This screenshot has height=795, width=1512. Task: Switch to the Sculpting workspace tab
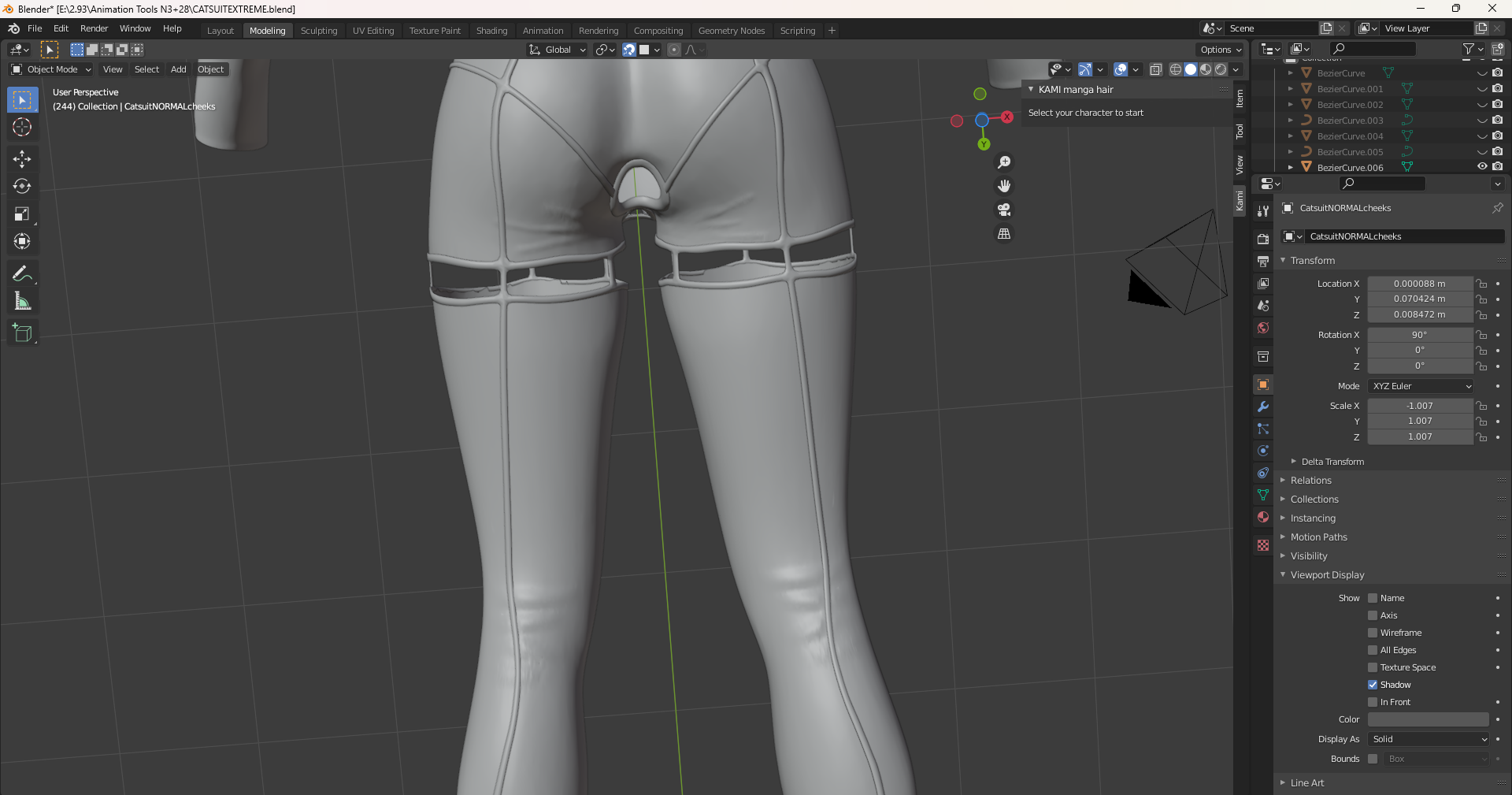(319, 31)
